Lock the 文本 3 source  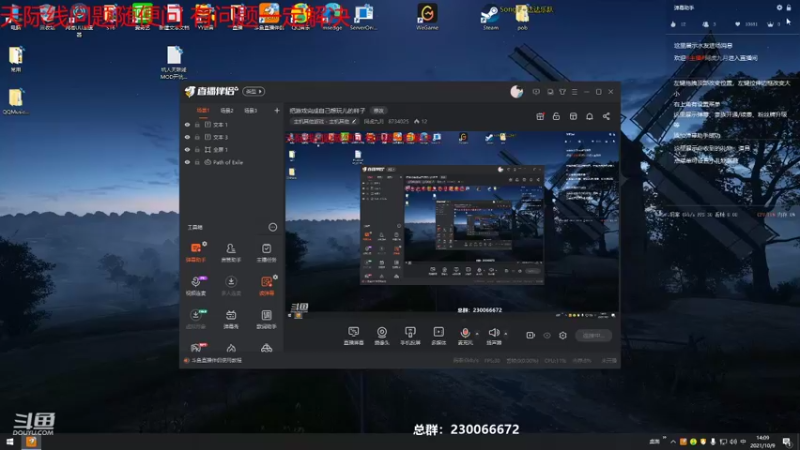coord(197,137)
